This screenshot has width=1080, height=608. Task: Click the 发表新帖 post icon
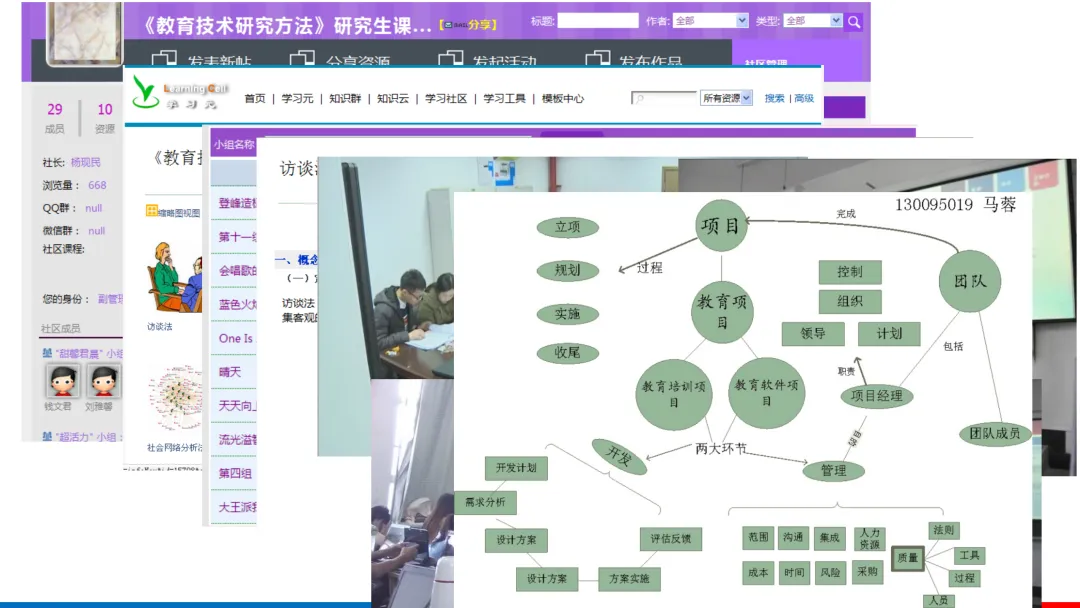[164, 59]
